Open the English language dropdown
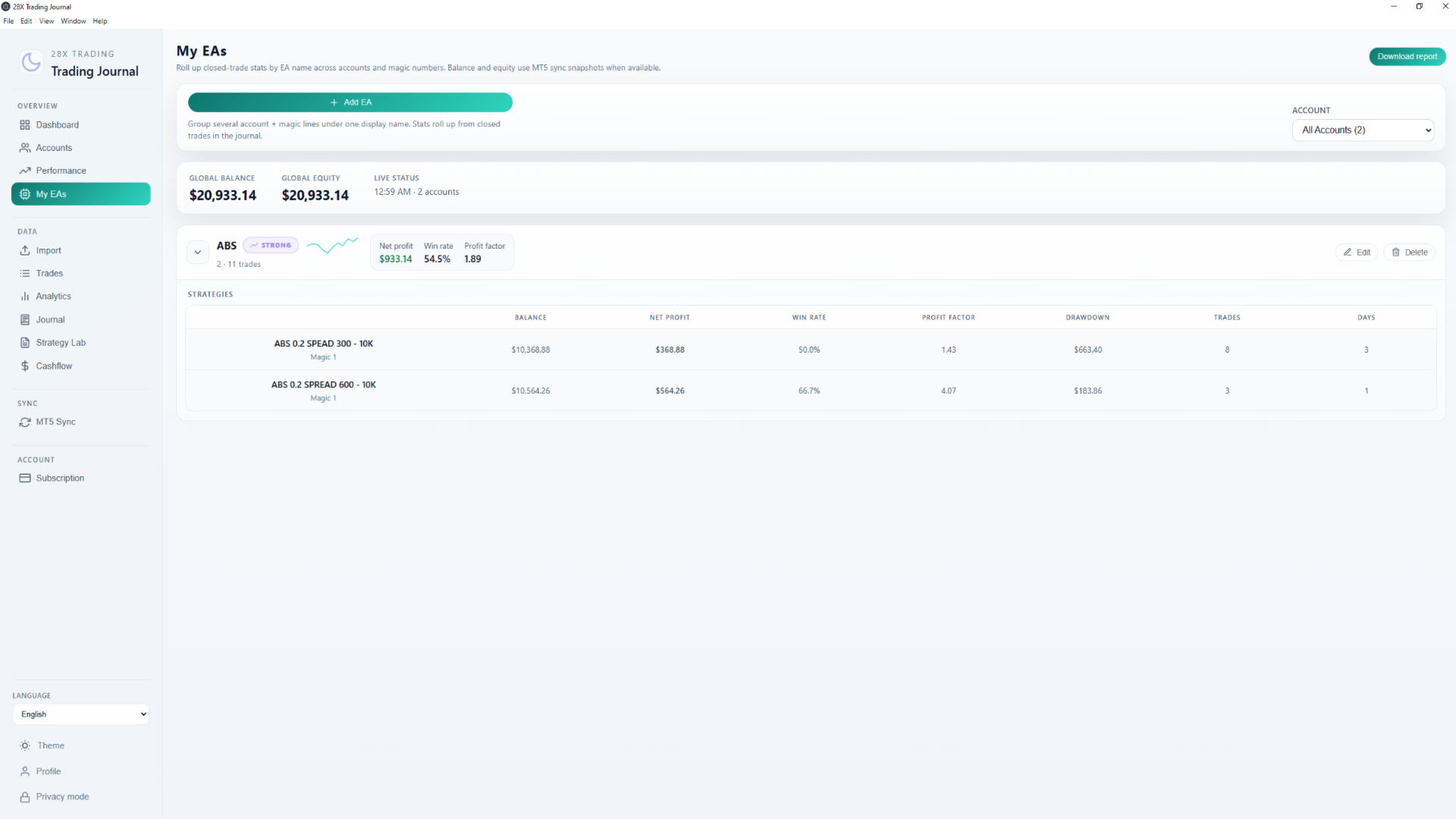Viewport: 1456px width, 819px height. (80, 714)
